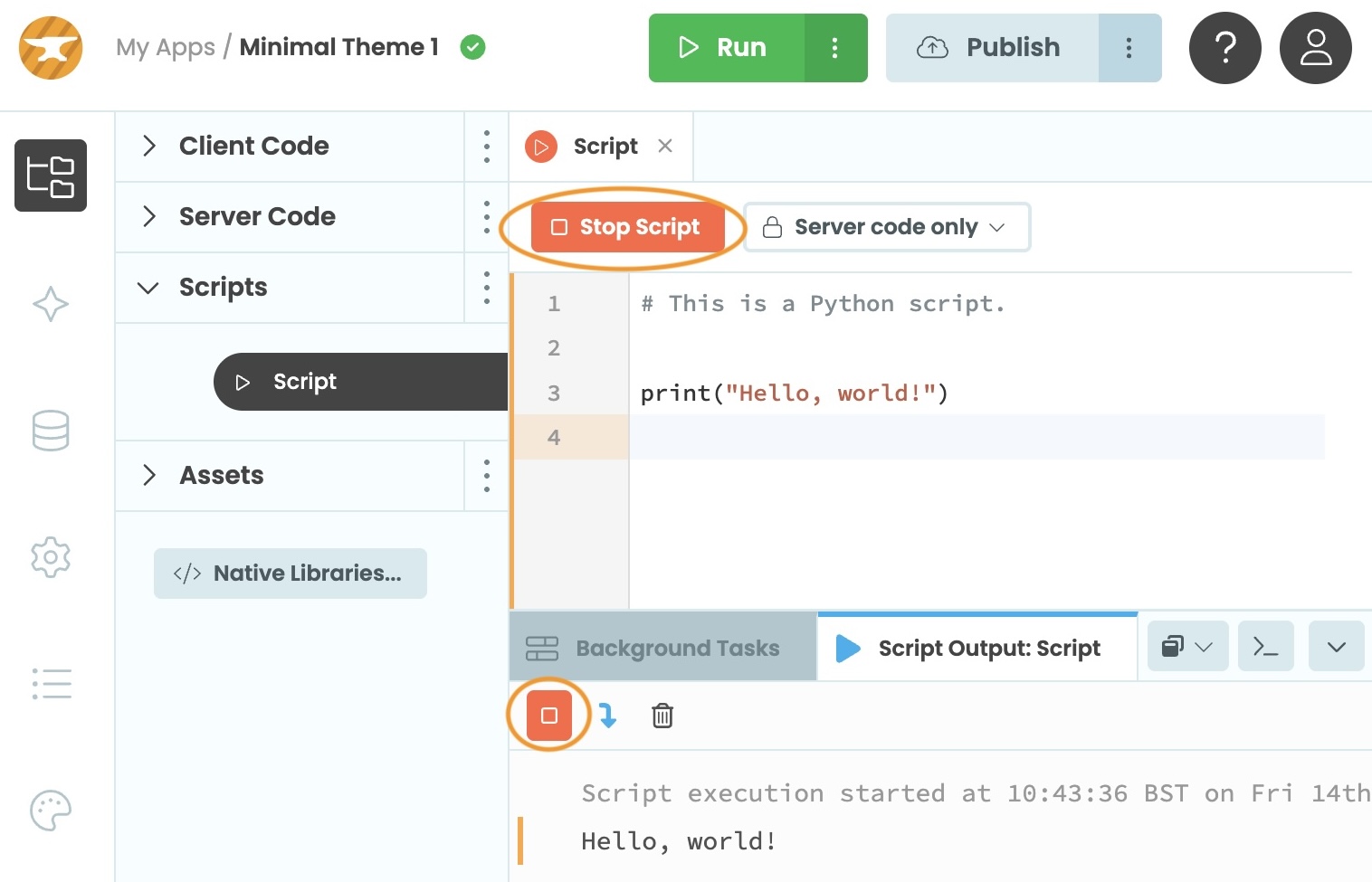Open the App Browser sidebar icon
This screenshot has width=1372, height=882.
coord(51,175)
